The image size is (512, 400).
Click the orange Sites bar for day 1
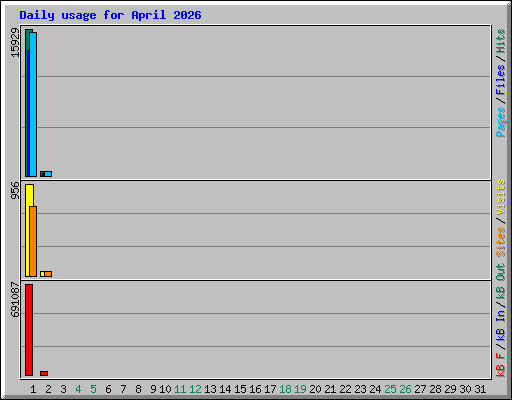pyautogui.click(x=33, y=241)
